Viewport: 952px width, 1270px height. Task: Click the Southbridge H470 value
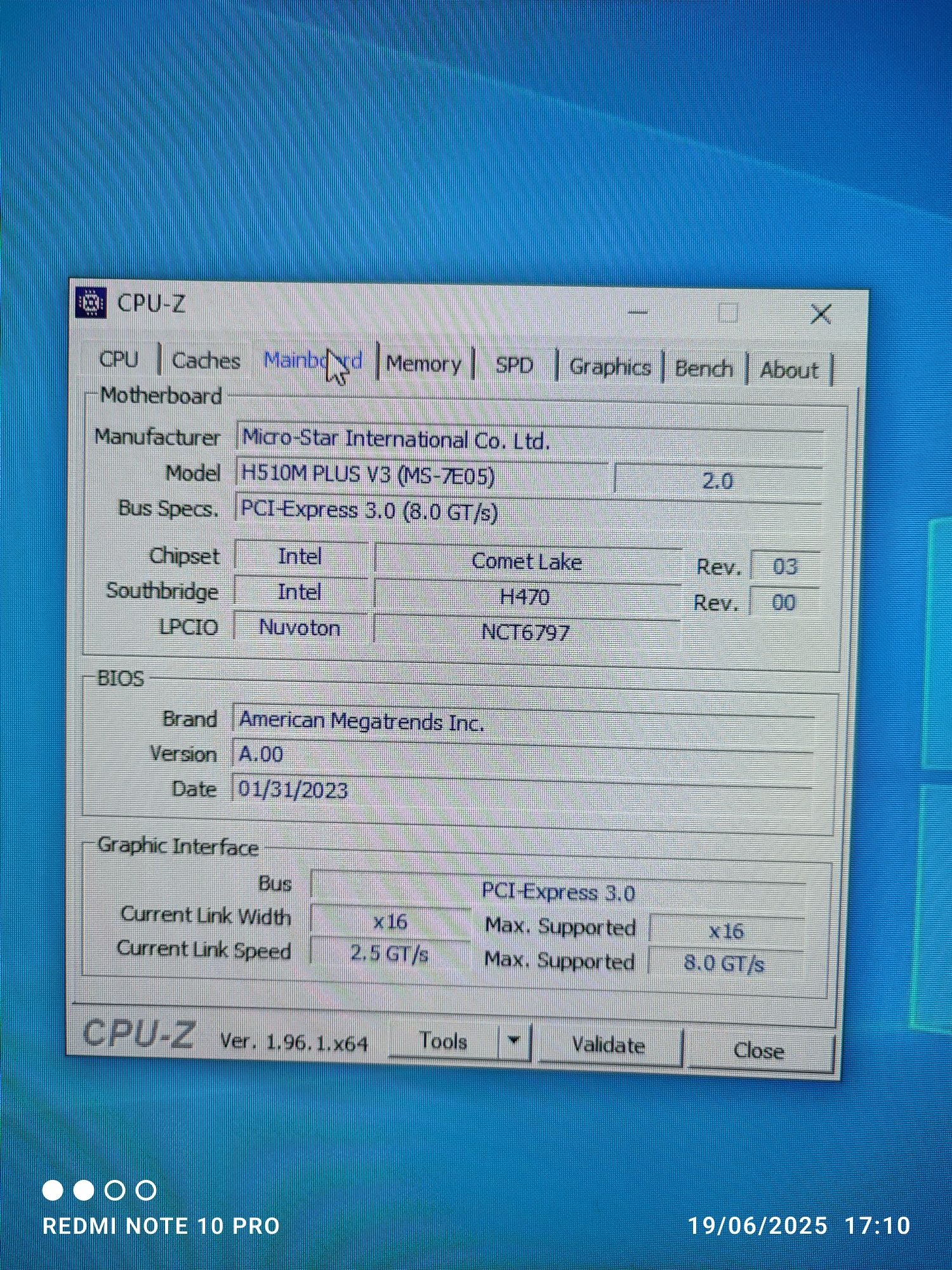(526, 597)
